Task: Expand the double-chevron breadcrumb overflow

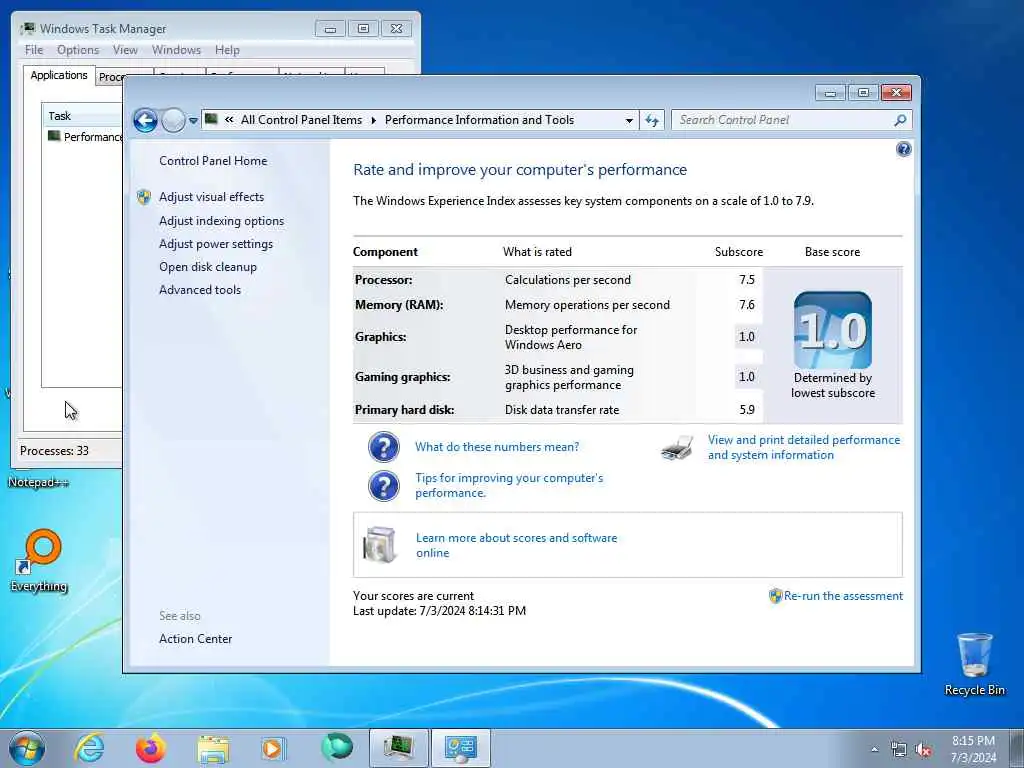Action: [x=229, y=120]
